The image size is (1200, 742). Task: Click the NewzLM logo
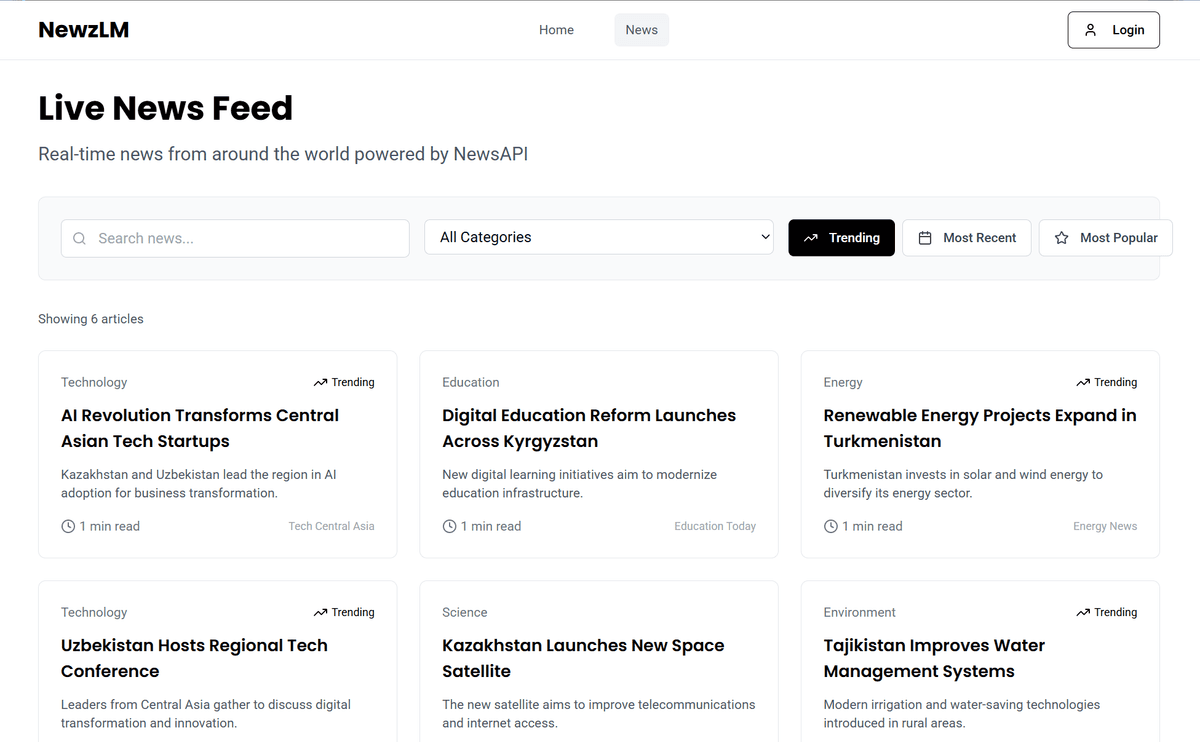84,30
